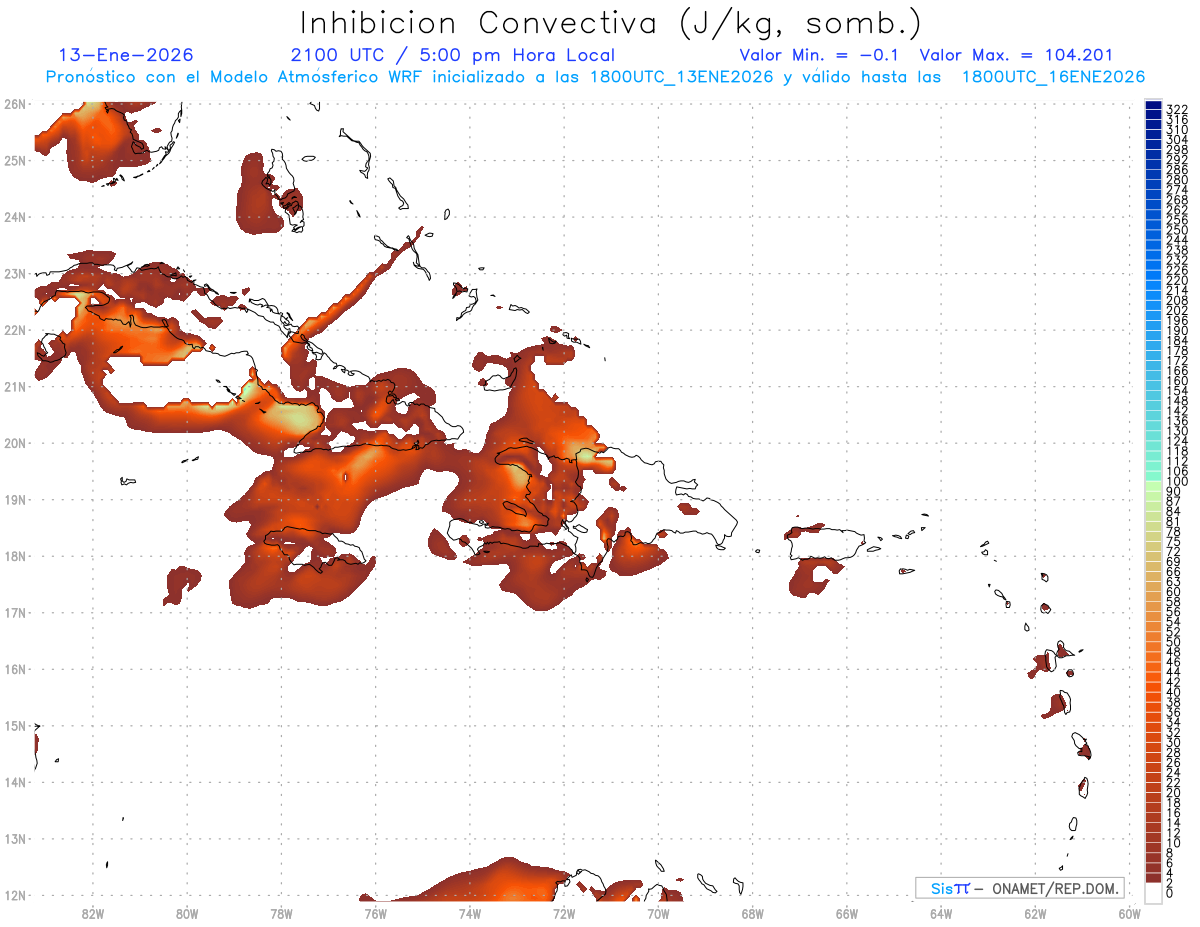Viewport: 1200px width, 927px height.
Task: Click the '70W' longitude label
Action: tap(658, 913)
